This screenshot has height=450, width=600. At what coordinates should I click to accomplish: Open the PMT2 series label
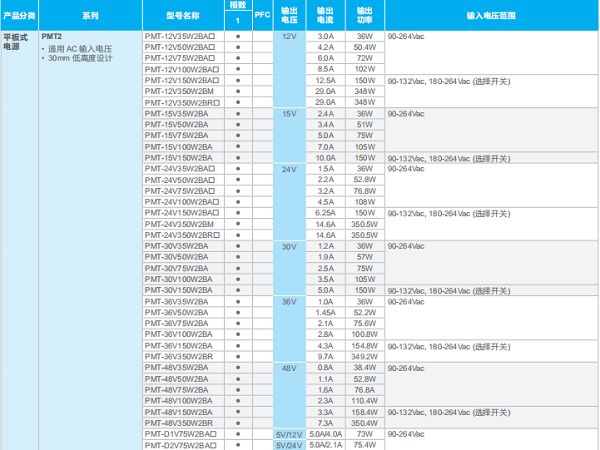coord(52,36)
